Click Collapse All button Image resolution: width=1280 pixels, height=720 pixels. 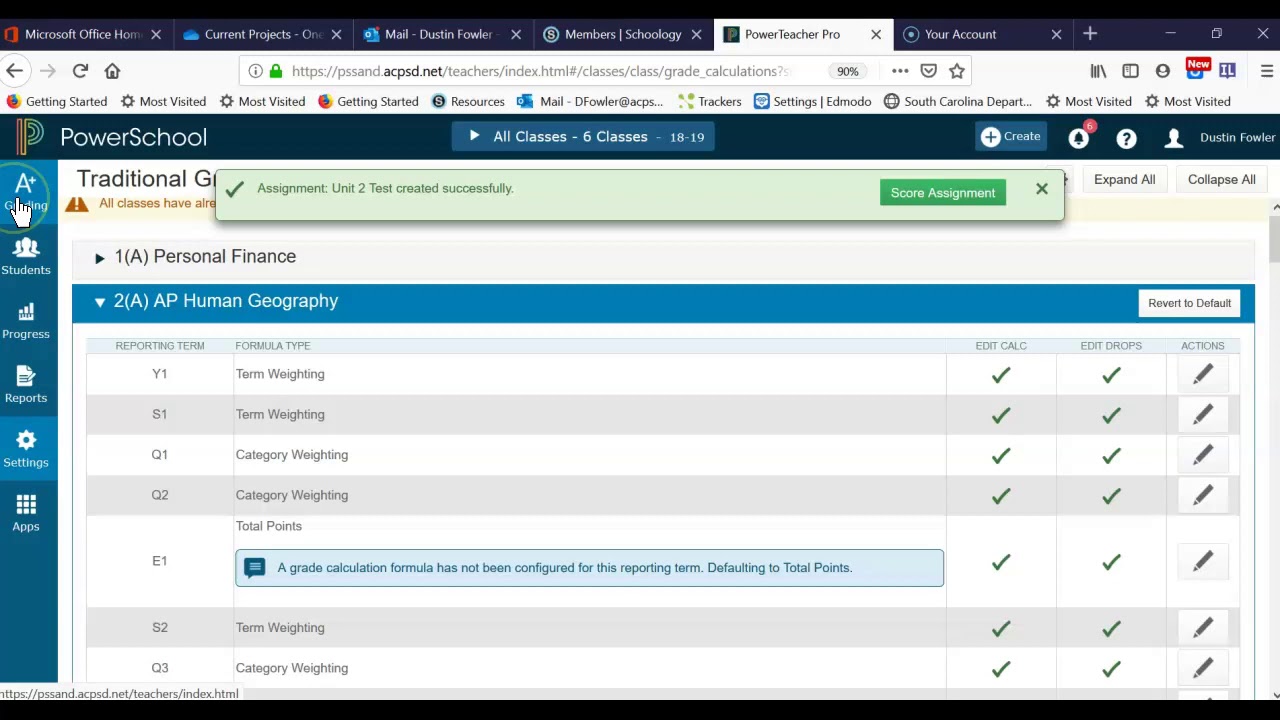pyautogui.click(x=1221, y=180)
